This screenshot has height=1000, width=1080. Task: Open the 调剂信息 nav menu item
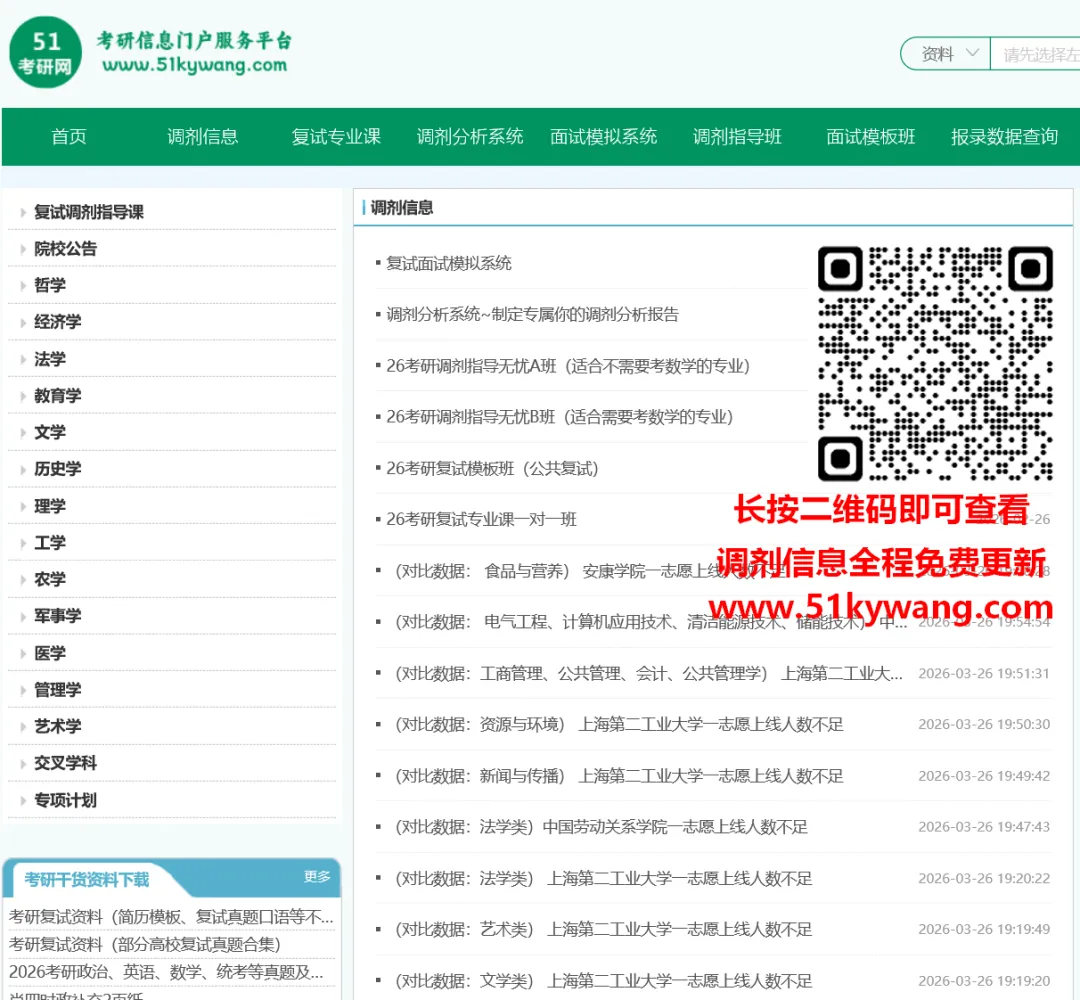tap(202, 136)
